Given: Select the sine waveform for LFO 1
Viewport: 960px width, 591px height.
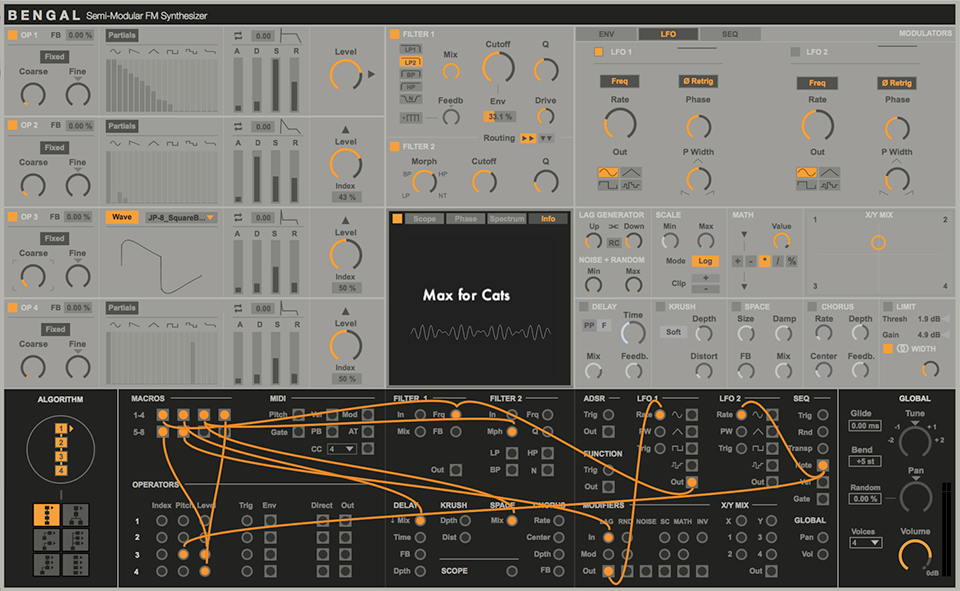Looking at the screenshot, I should pyautogui.click(x=607, y=172).
